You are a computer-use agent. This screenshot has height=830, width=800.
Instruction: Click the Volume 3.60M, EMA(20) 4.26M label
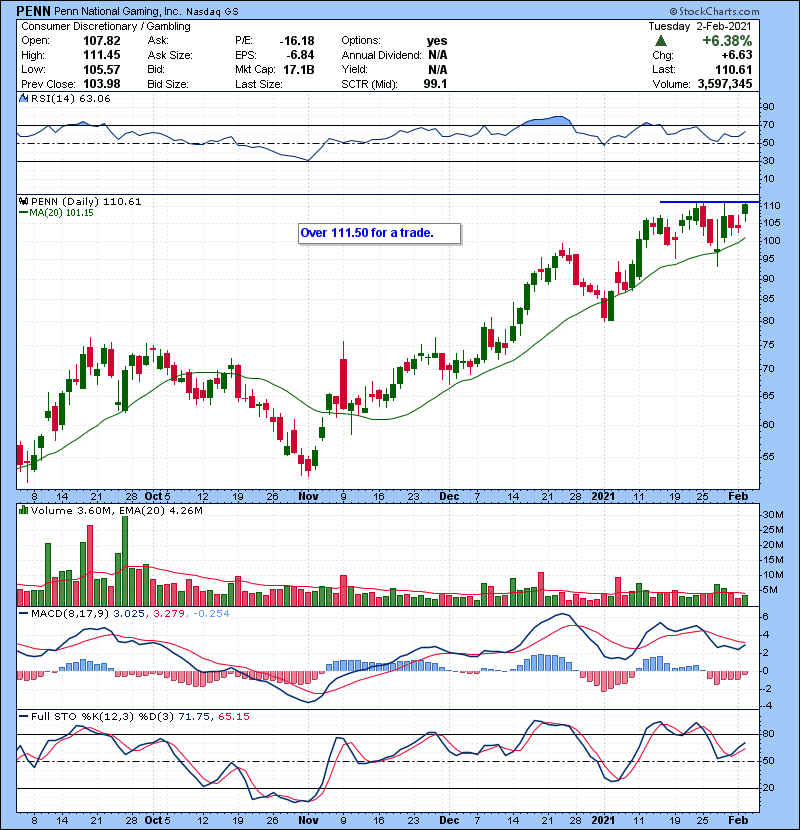tap(116, 510)
